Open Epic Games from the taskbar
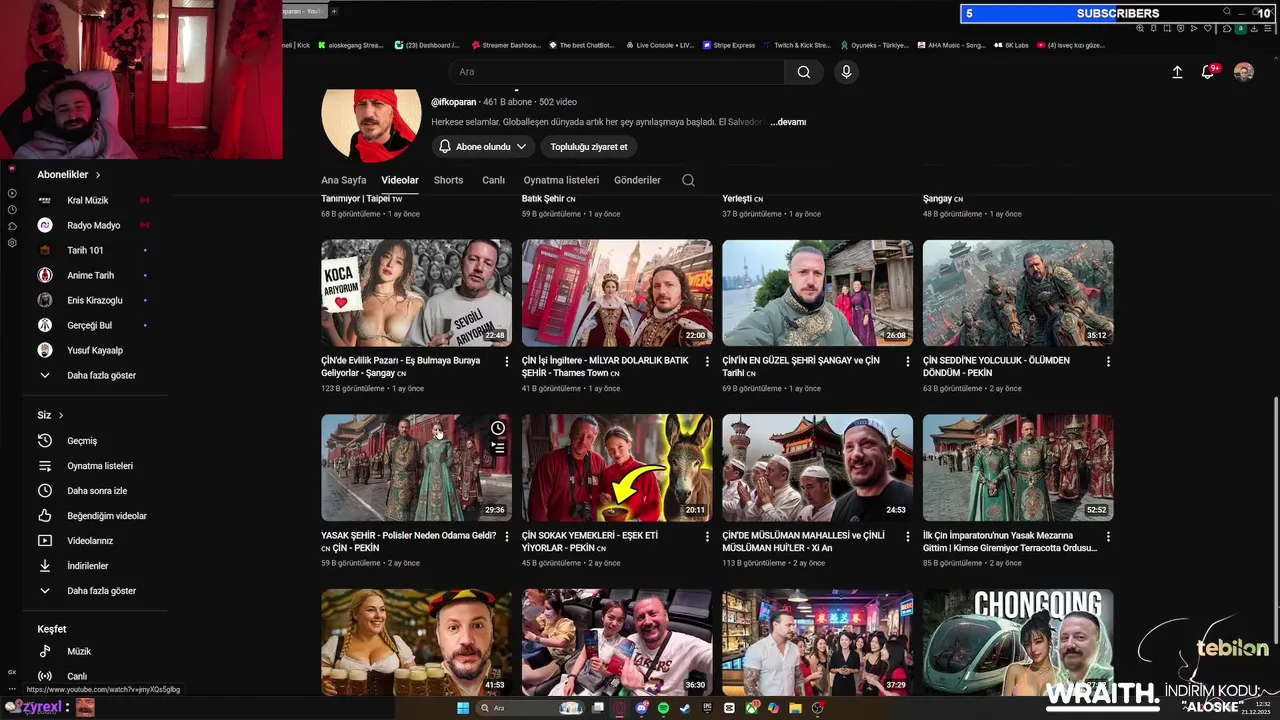This screenshot has height=720, width=1280. 707,708
